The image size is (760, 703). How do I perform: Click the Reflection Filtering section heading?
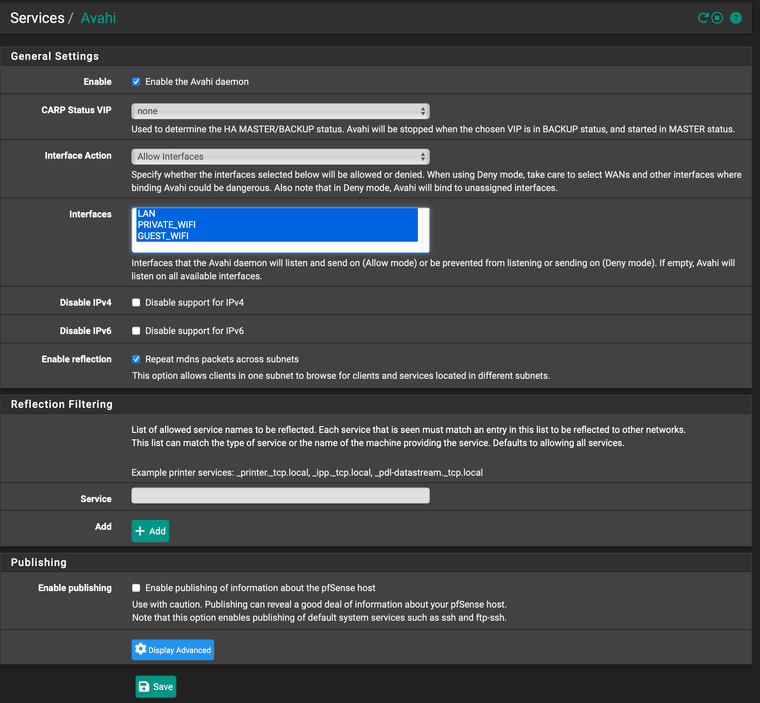click(62, 404)
